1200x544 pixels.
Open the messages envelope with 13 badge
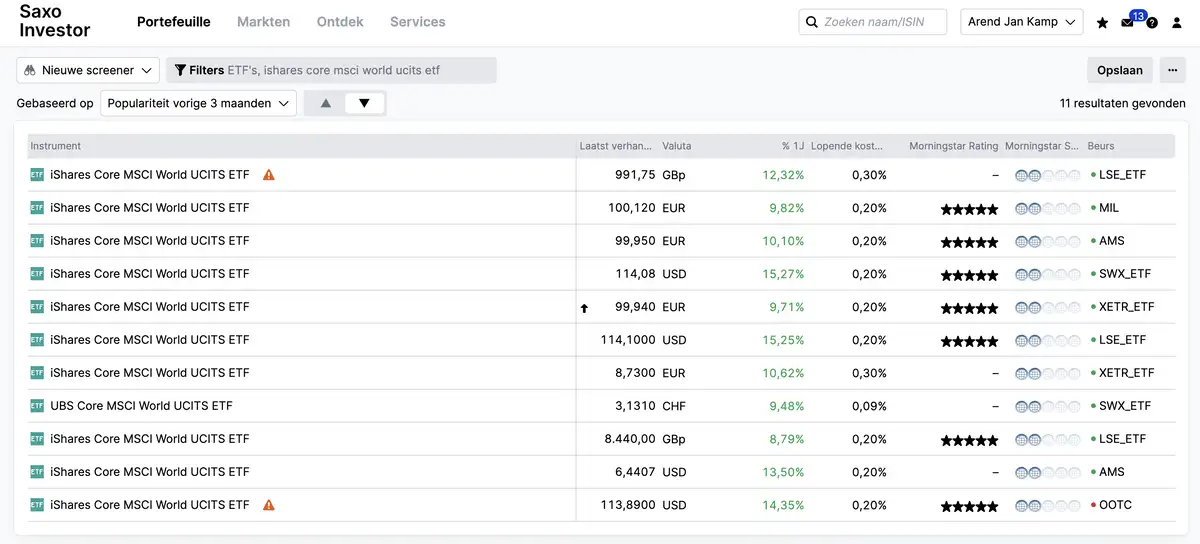tap(1128, 22)
